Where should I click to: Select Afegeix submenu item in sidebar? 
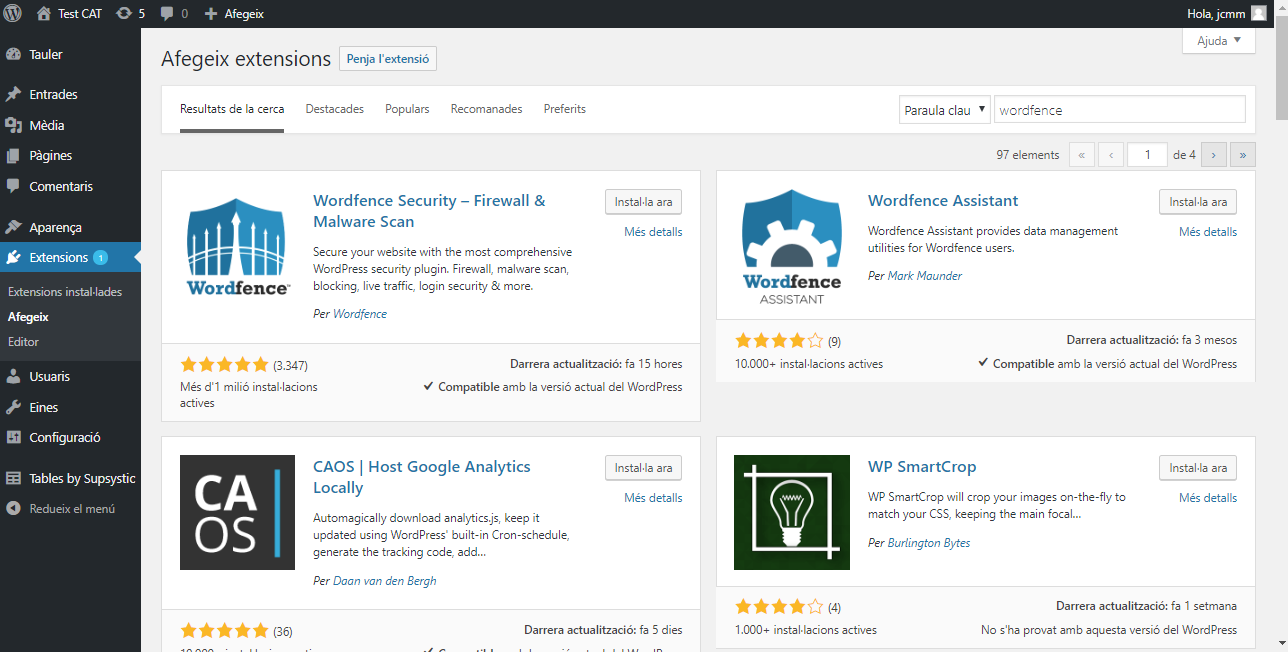(28, 317)
